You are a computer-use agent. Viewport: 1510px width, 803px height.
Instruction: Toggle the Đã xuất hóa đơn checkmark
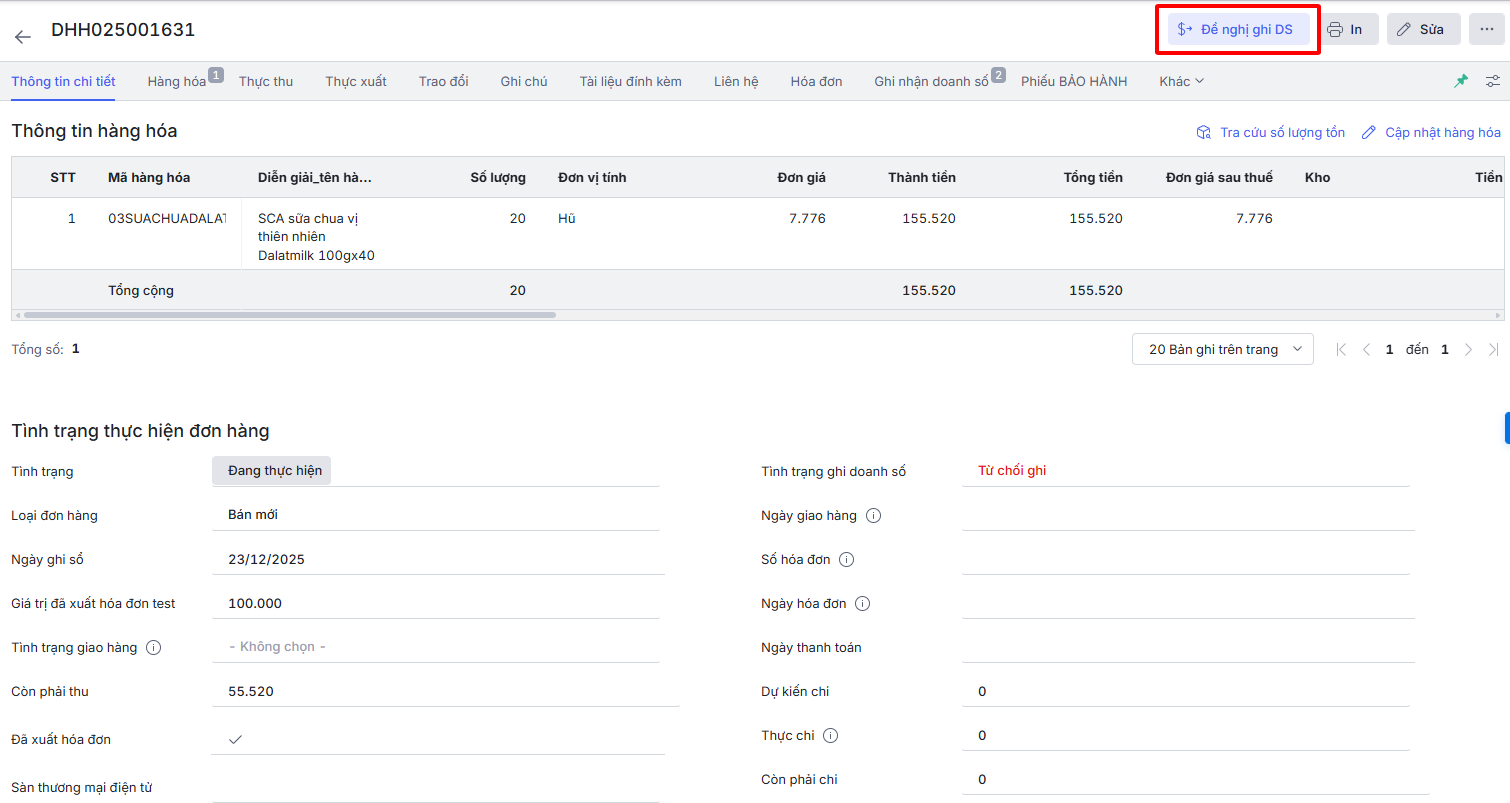pyautogui.click(x=236, y=740)
